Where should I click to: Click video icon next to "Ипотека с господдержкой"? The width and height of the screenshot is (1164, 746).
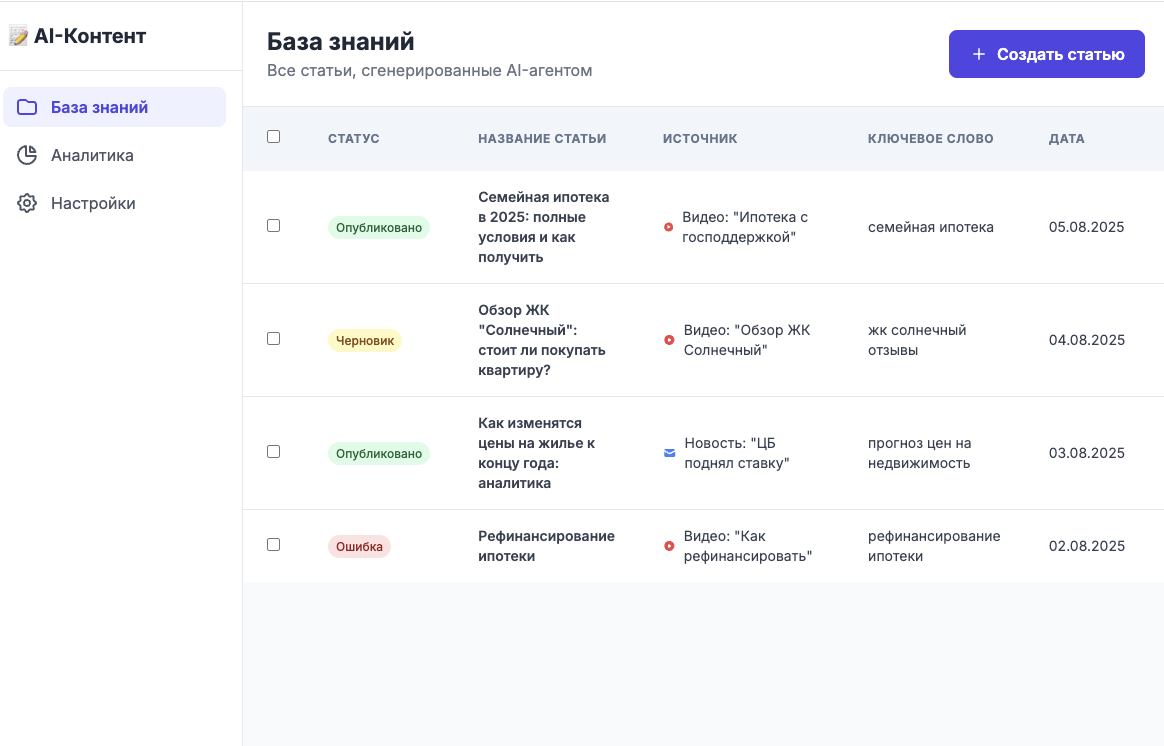pyautogui.click(x=669, y=227)
